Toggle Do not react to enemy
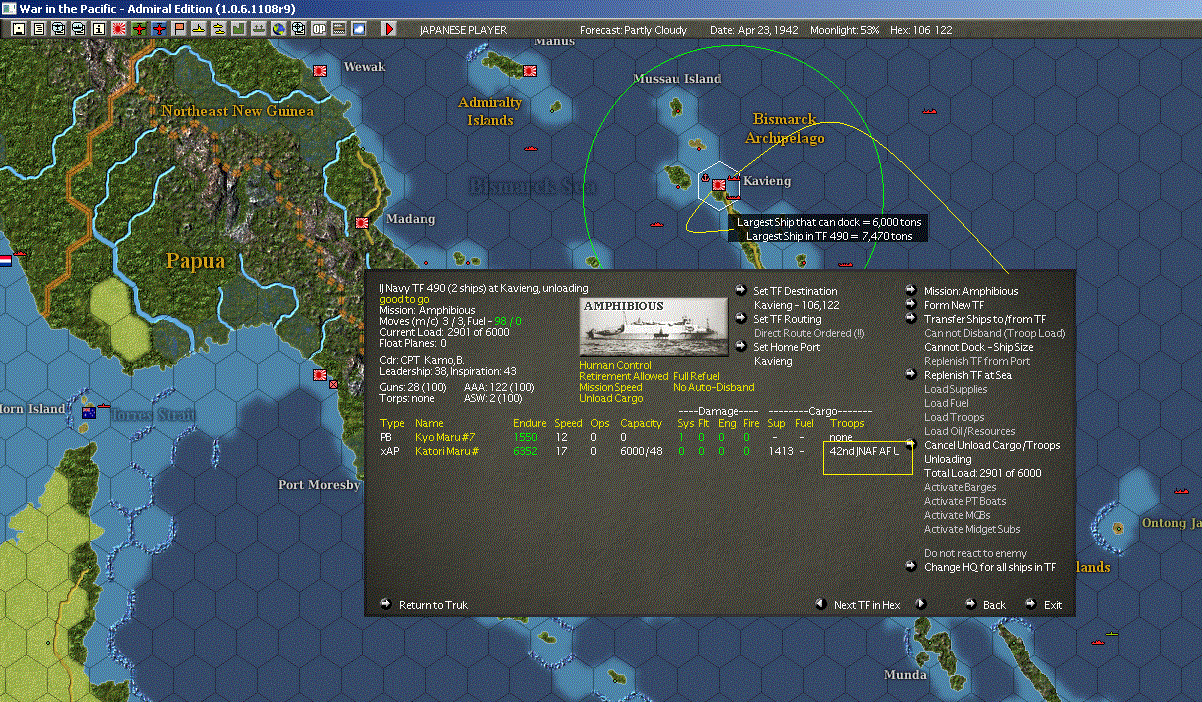The height and width of the screenshot is (702, 1202). point(975,553)
